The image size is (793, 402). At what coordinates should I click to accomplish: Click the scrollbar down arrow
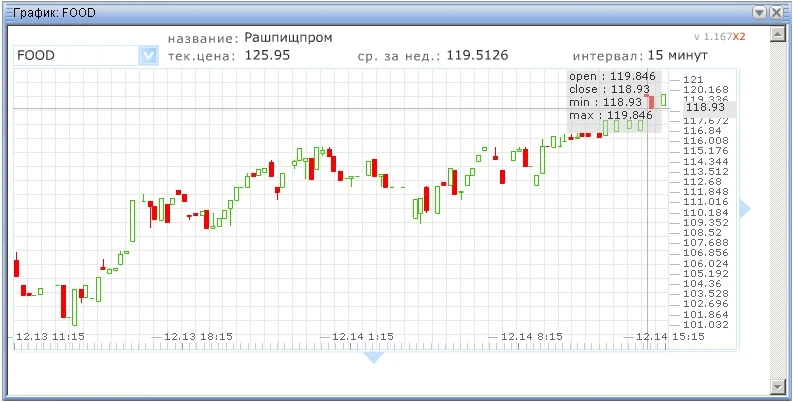[776, 386]
